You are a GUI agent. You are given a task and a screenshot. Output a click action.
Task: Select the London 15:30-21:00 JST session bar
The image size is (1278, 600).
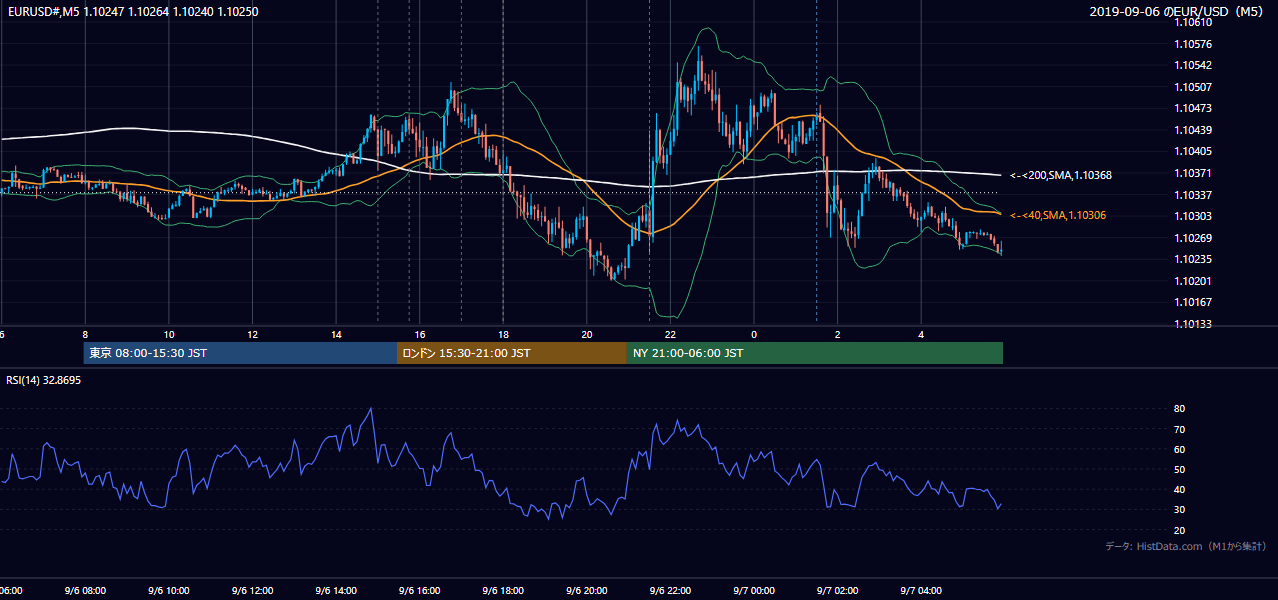click(512, 353)
